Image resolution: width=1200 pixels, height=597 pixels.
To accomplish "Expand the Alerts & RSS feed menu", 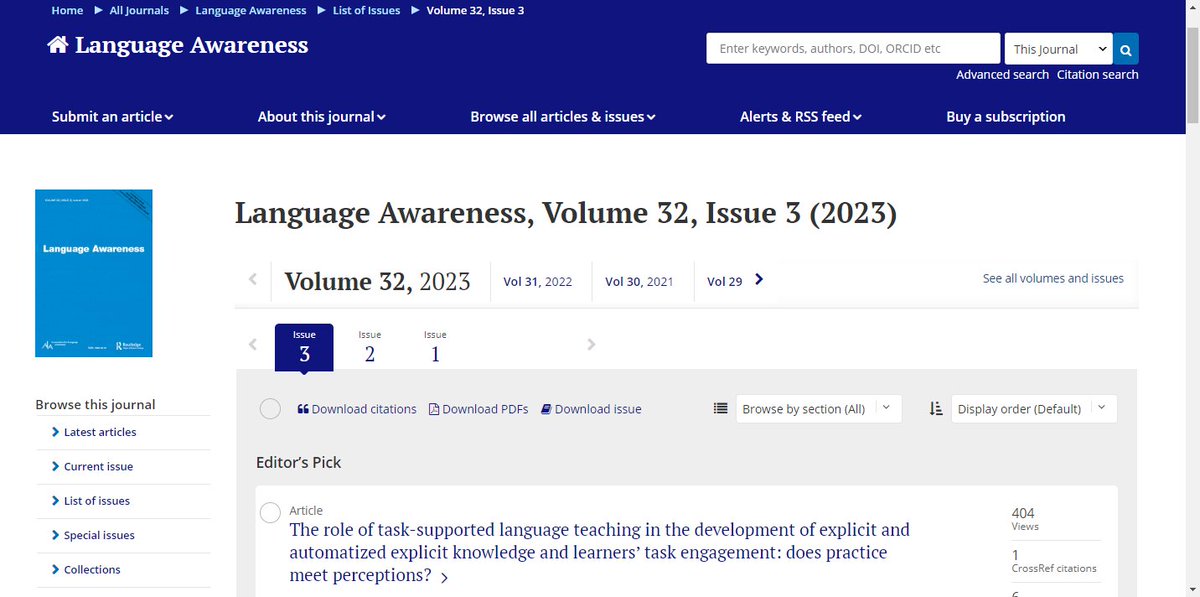I will 801,117.
